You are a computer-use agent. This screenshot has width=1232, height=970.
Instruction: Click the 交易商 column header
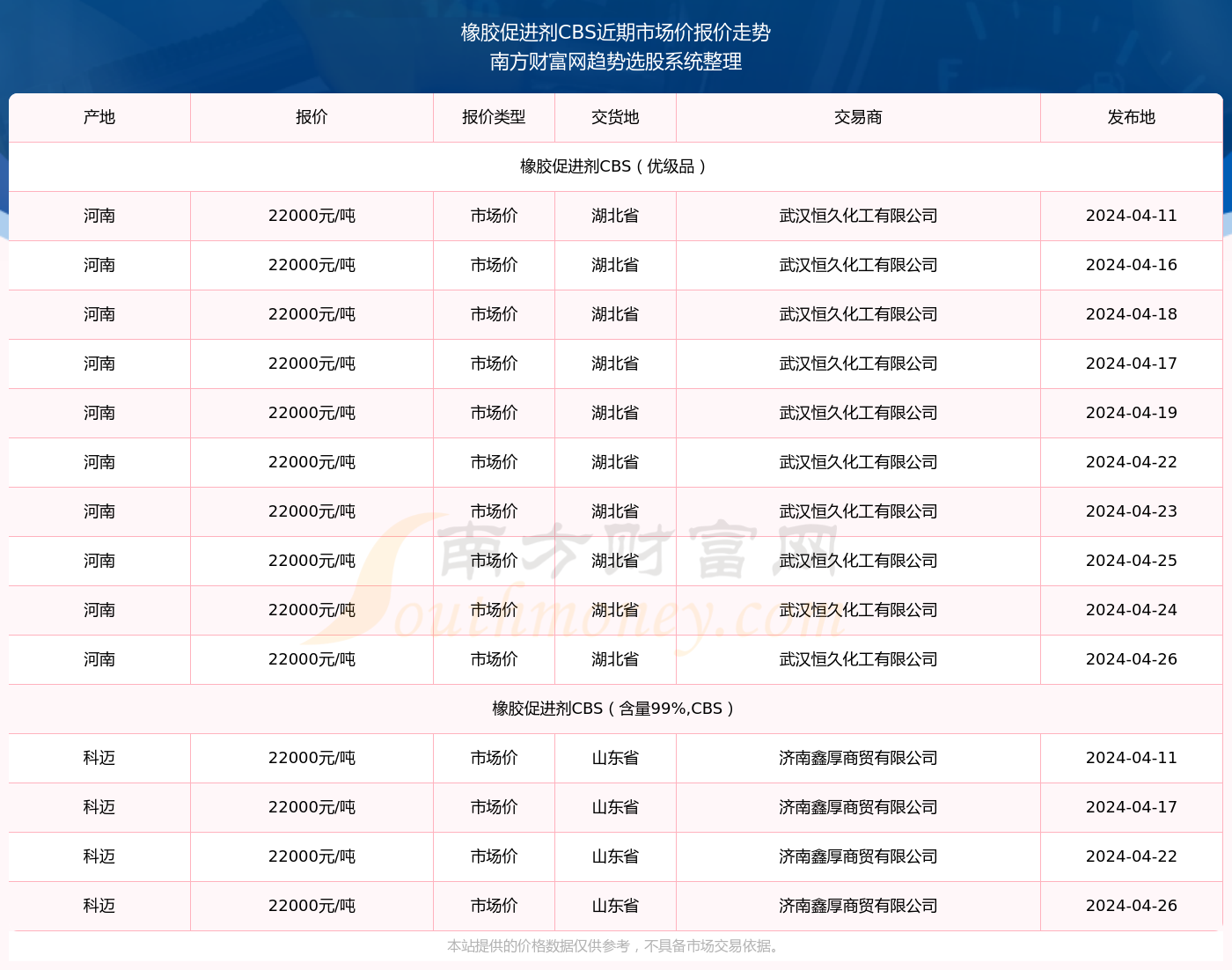[x=858, y=117]
